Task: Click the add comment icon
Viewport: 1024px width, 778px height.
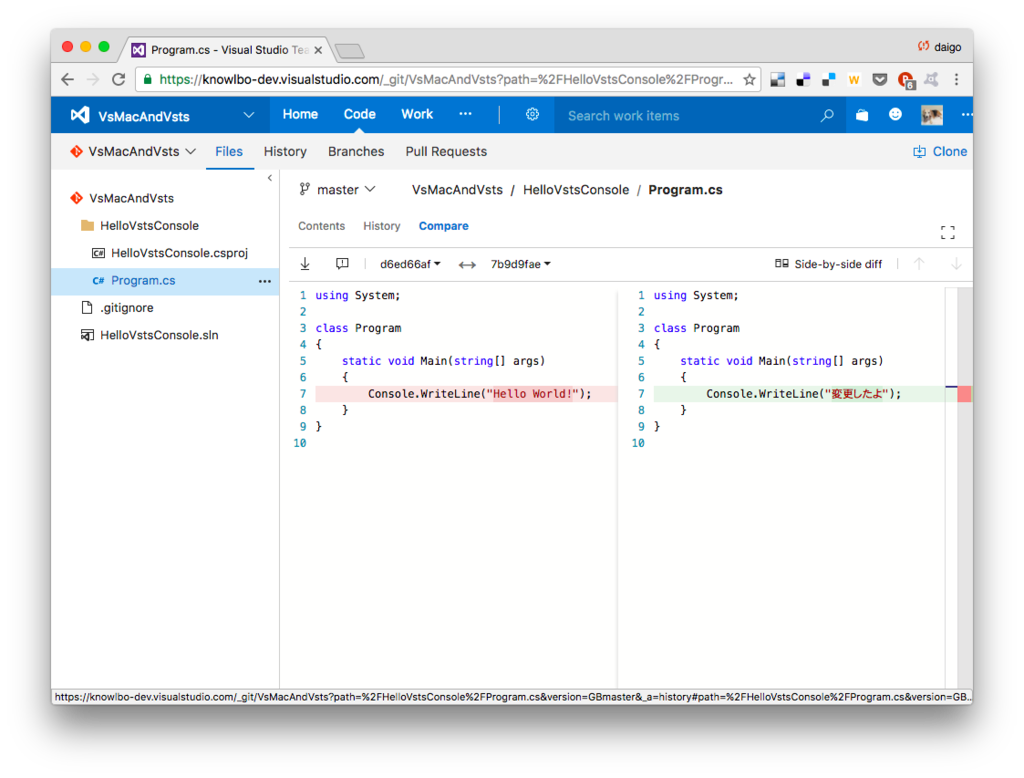Action: pyautogui.click(x=342, y=264)
